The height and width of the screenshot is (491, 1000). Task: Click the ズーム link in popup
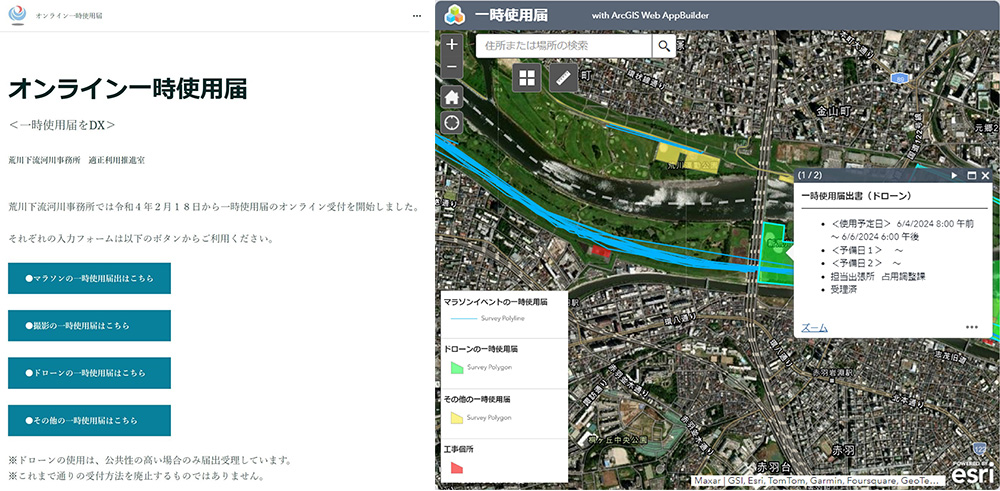(814, 327)
